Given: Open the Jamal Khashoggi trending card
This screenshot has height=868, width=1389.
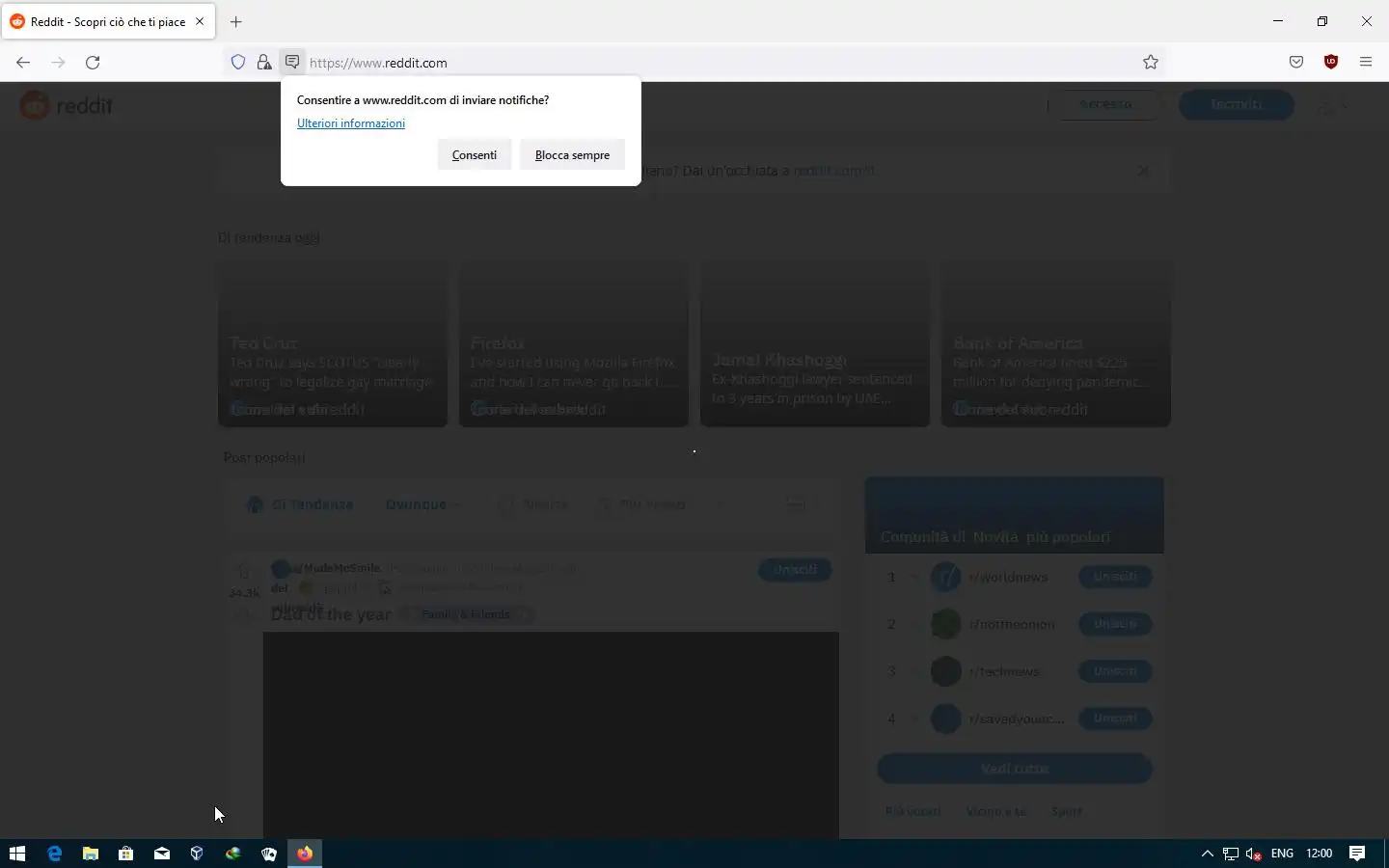Looking at the screenshot, I should pos(815,344).
